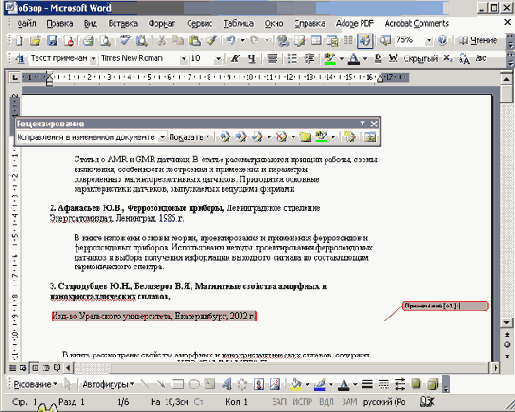This screenshot has width=515, height=412.
Task: Open the Автофигуры shapes button
Action: pos(108,384)
